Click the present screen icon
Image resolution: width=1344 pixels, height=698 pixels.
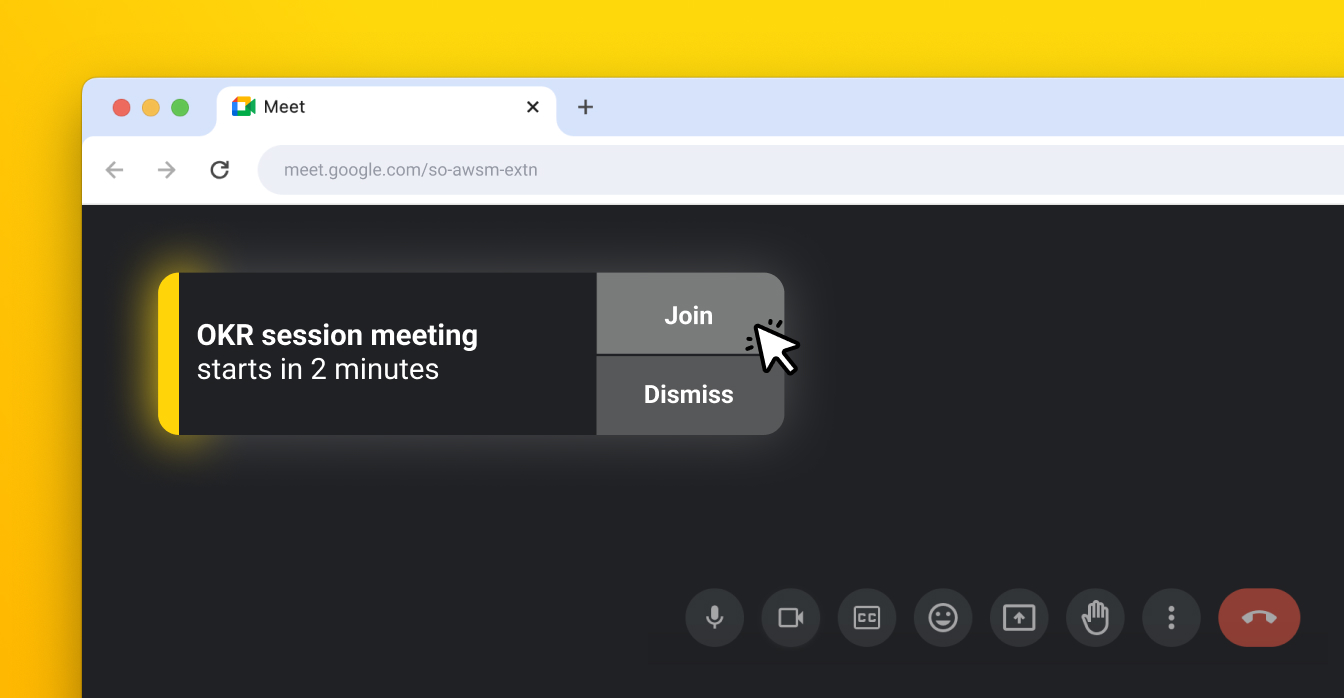pyautogui.click(x=1019, y=617)
